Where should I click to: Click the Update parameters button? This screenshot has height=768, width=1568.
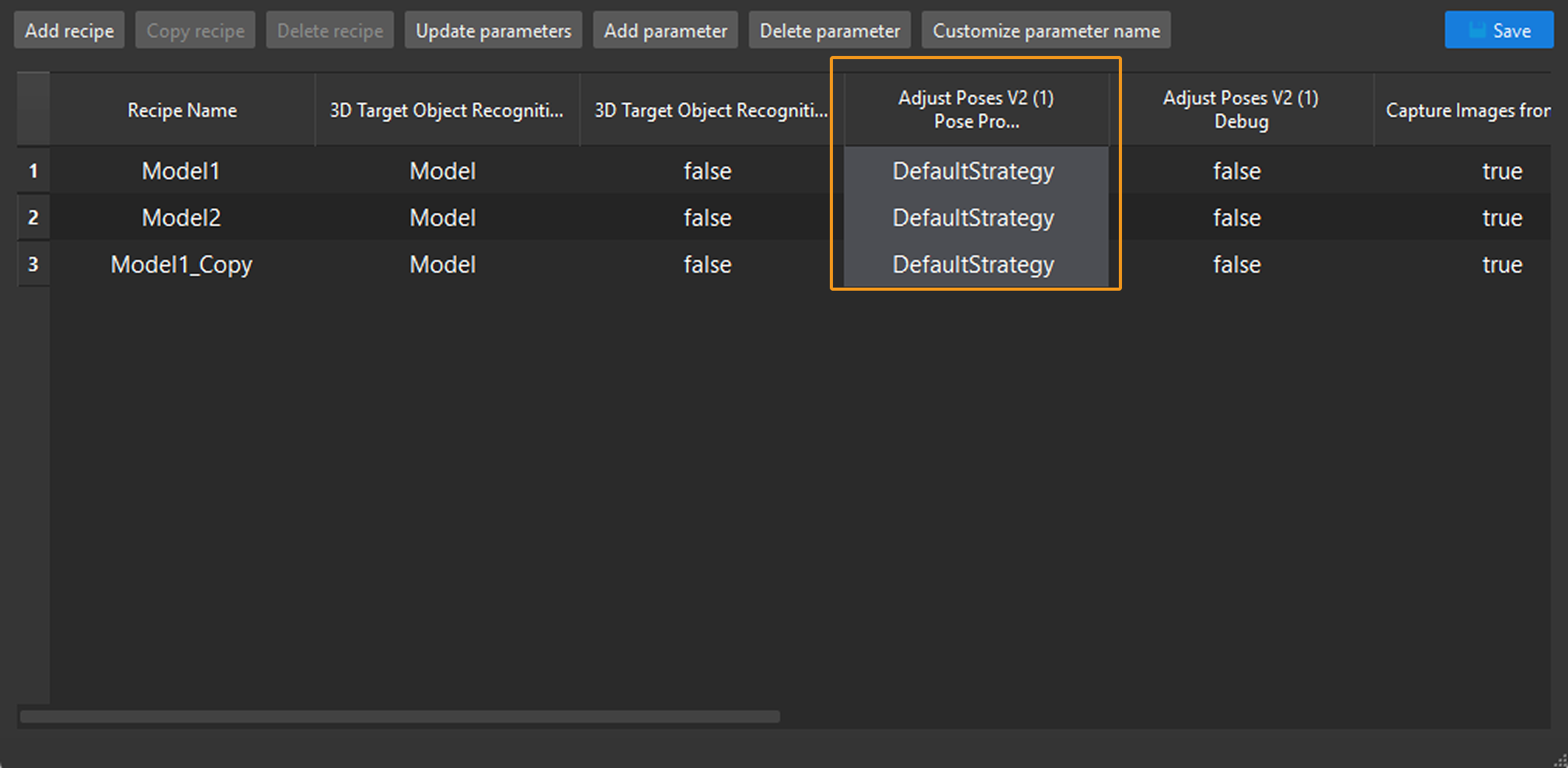point(493,30)
